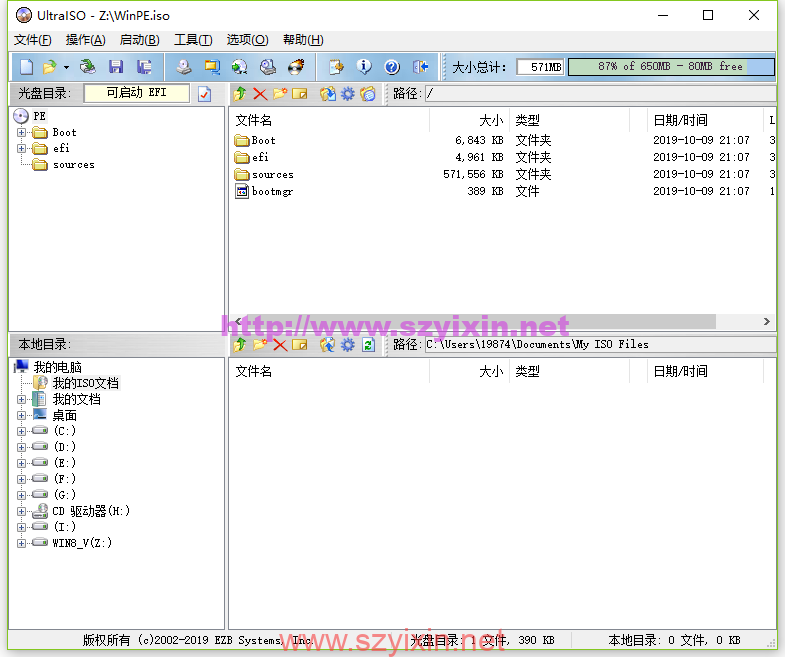This screenshot has width=785, height=657.
Task: Click the 571MB total size field
Action: pyautogui.click(x=541, y=67)
